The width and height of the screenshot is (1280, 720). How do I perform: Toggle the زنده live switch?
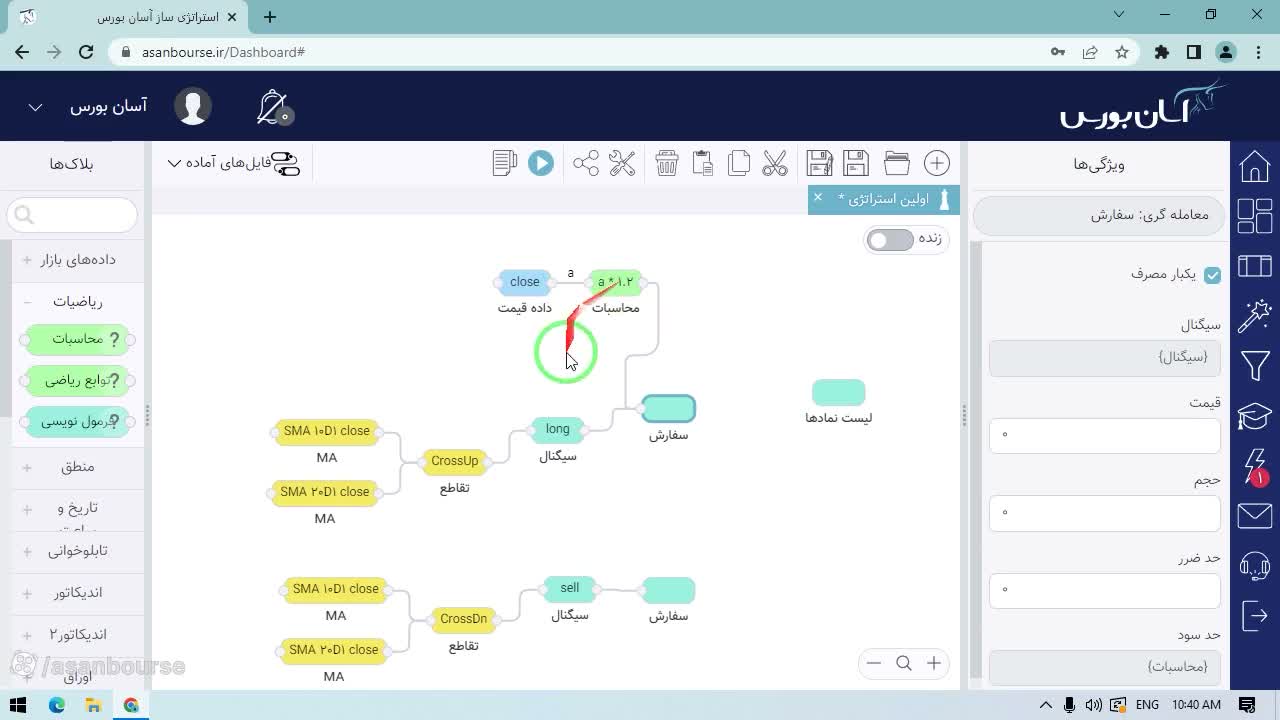click(x=890, y=240)
